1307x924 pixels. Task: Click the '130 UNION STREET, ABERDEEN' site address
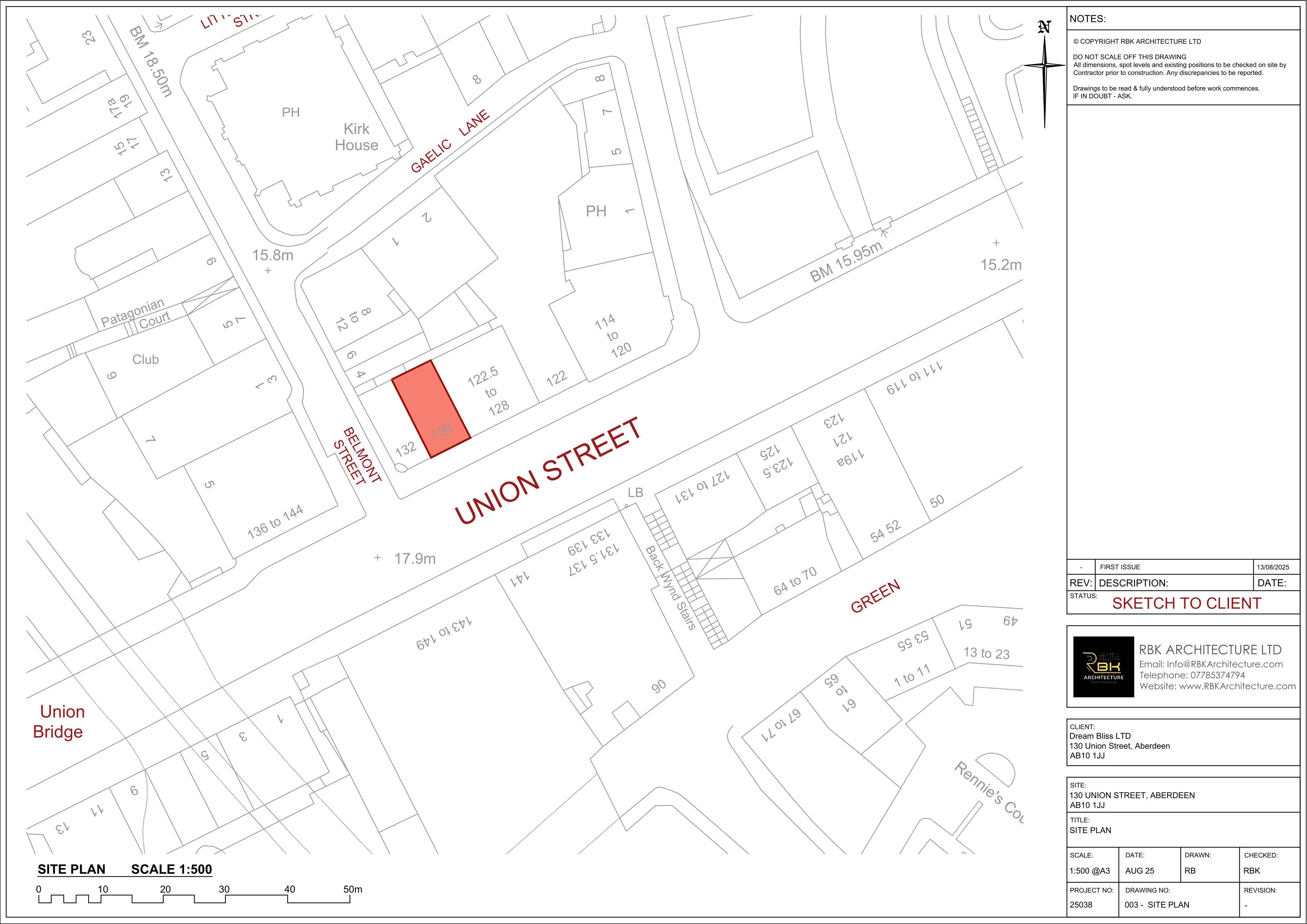(x=1132, y=795)
